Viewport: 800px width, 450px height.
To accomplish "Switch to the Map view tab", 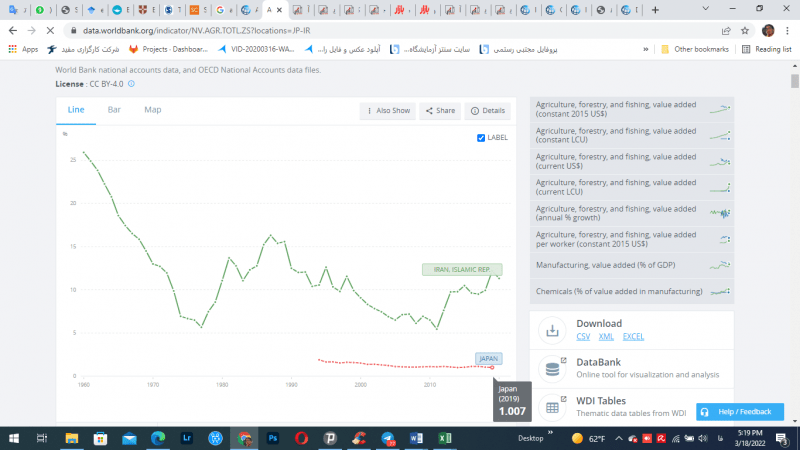I will click(x=152, y=110).
